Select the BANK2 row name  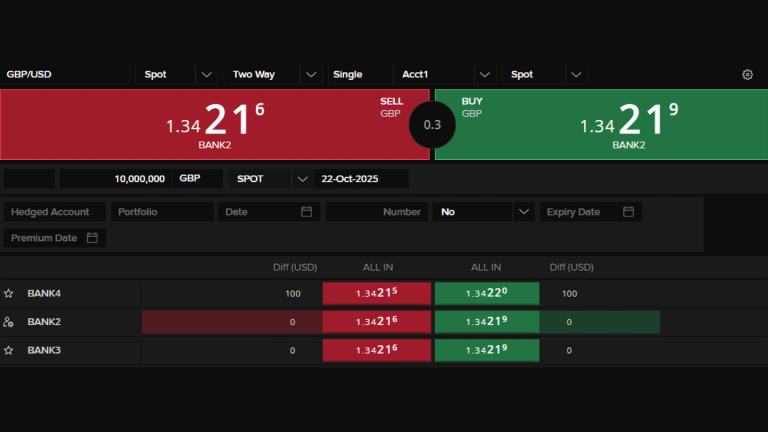[x=44, y=322]
